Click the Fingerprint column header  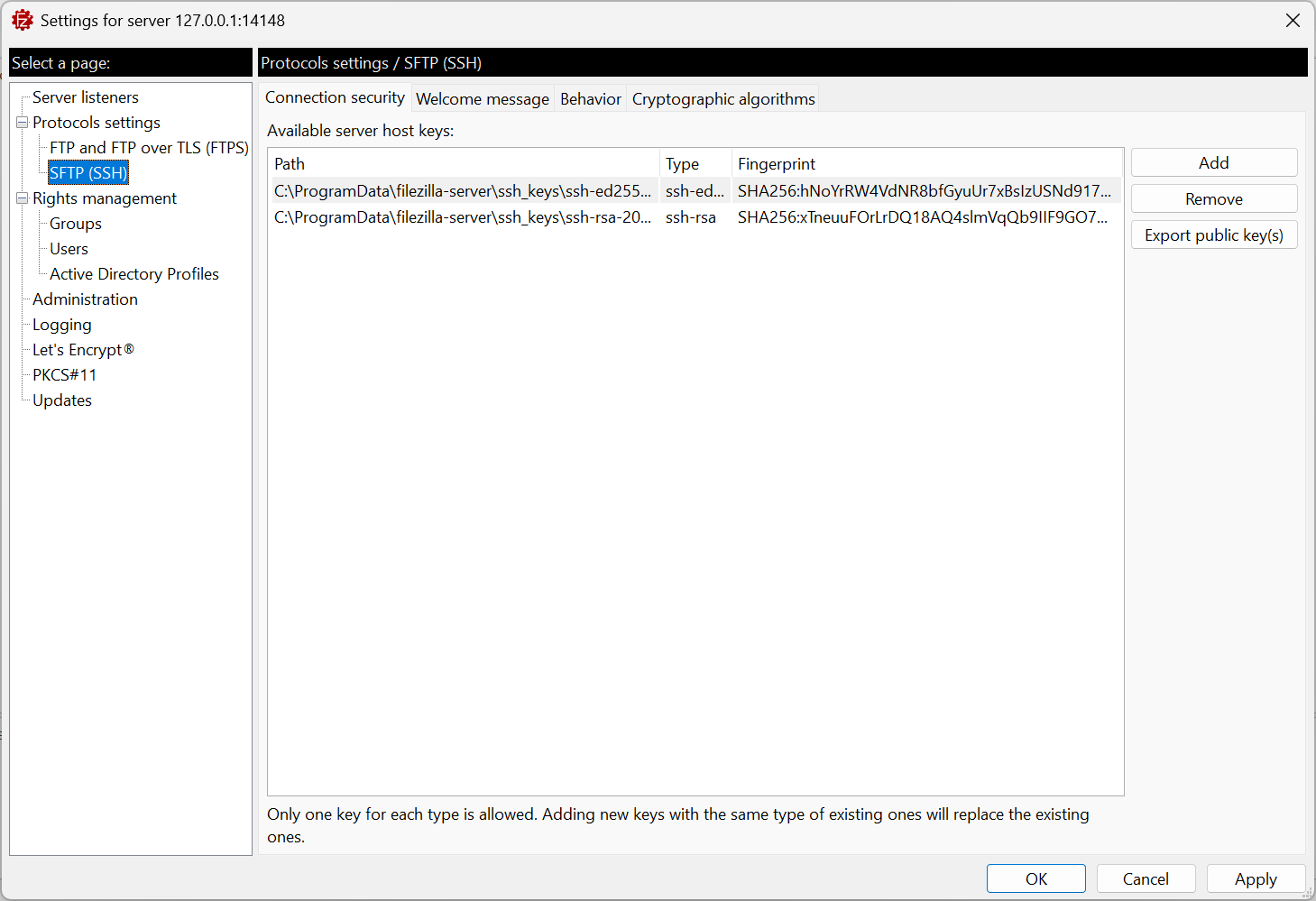(x=927, y=164)
